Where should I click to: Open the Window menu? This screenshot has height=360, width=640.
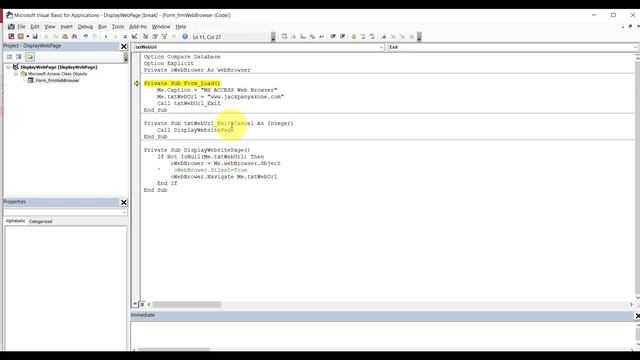(161, 27)
